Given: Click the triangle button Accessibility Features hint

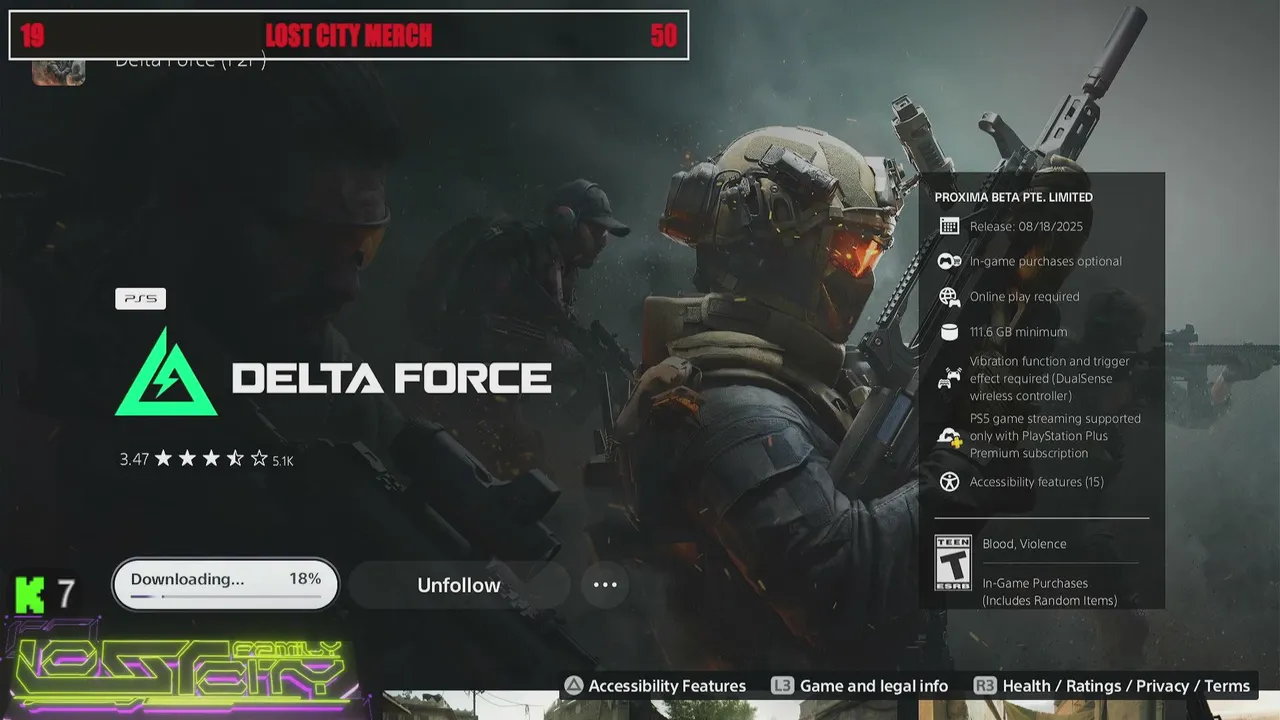Looking at the screenshot, I should (574, 686).
